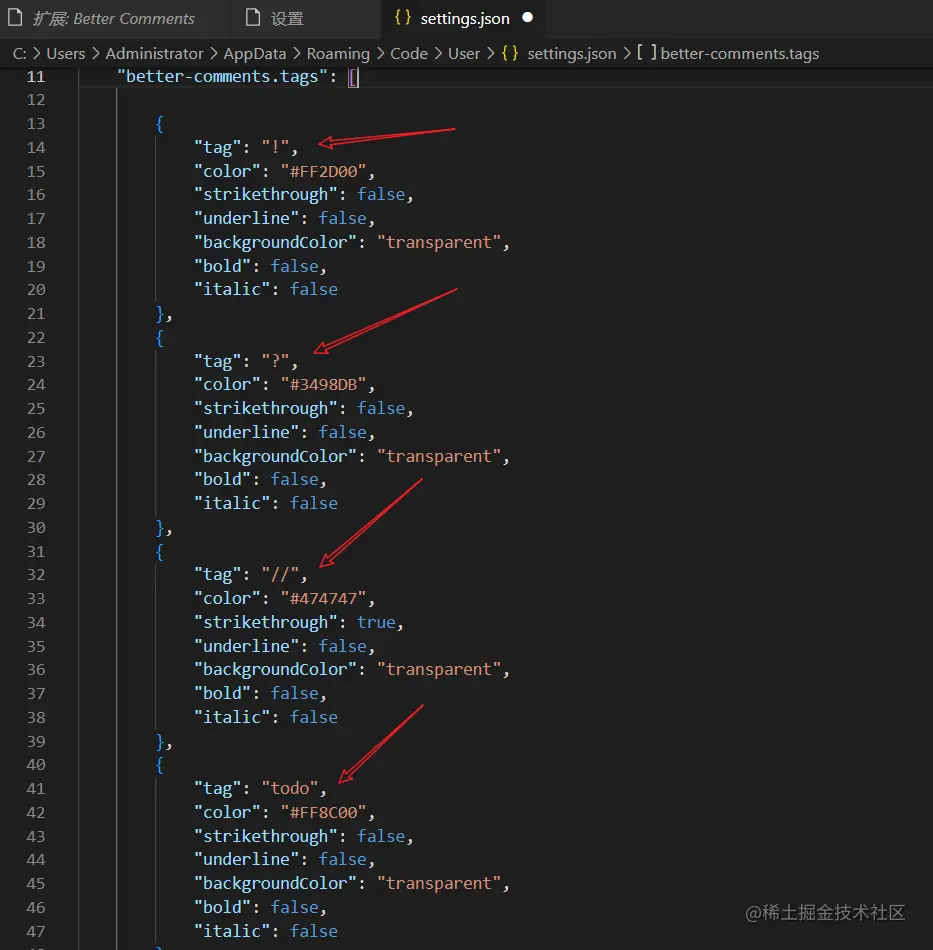Click line number 22 in the gutter
The width and height of the screenshot is (933, 950).
[36, 337]
